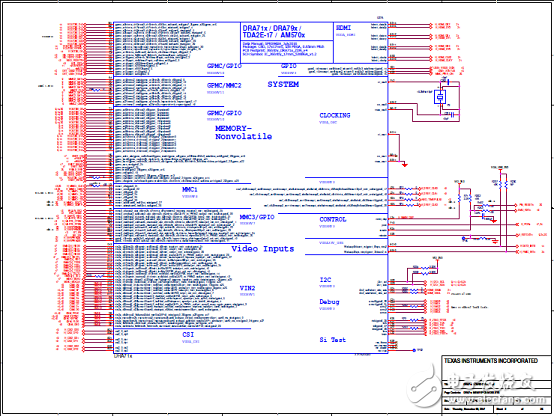
Task: Click the MMC1 section label
Action: [190, 190]
